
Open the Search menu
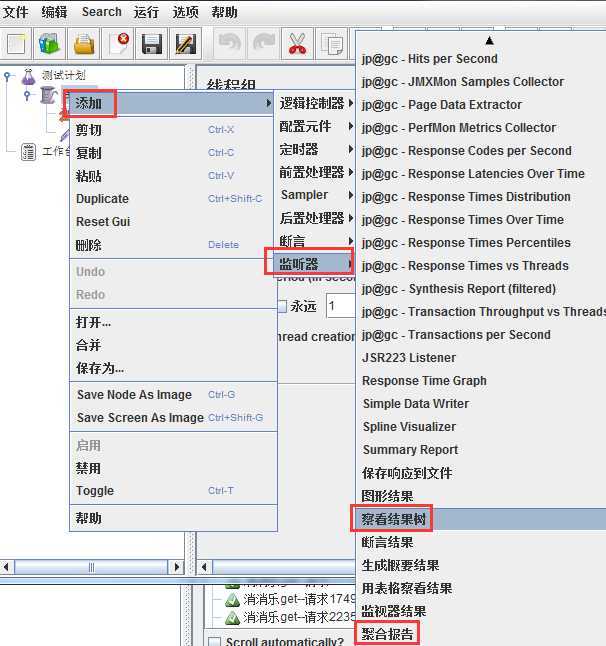click(x=102, y=12)
